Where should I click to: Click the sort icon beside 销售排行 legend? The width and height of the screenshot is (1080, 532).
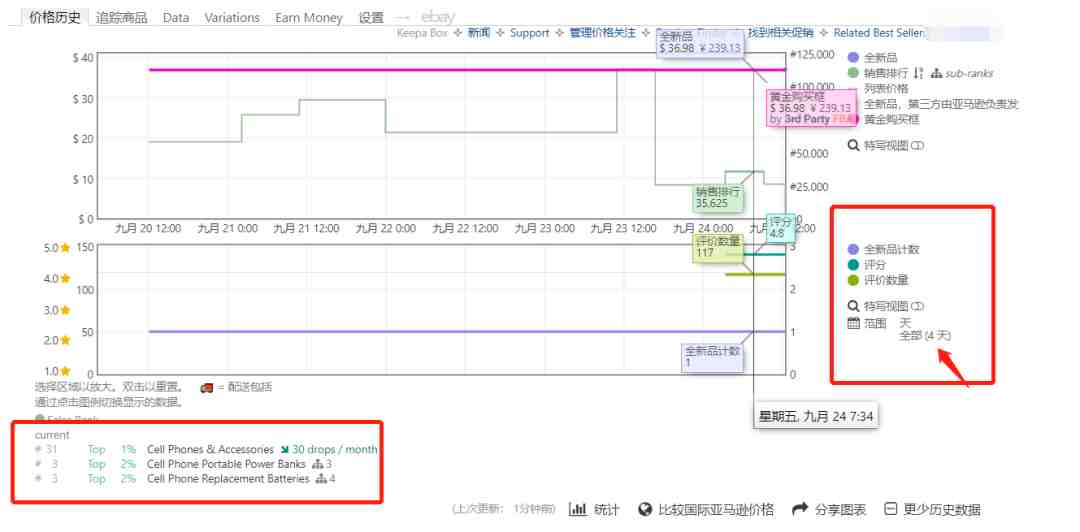918,73
